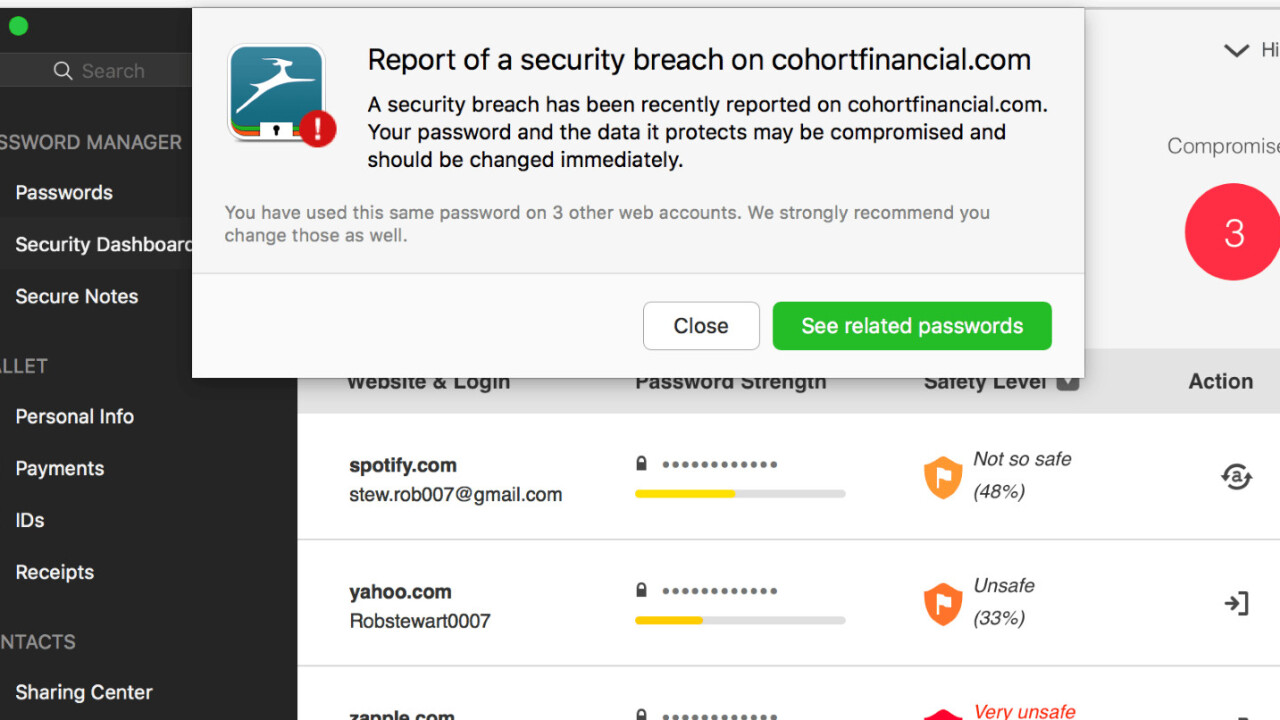Click the green window zoom button
This screenshot has height=720, width=1280.
tap(18, 26)
